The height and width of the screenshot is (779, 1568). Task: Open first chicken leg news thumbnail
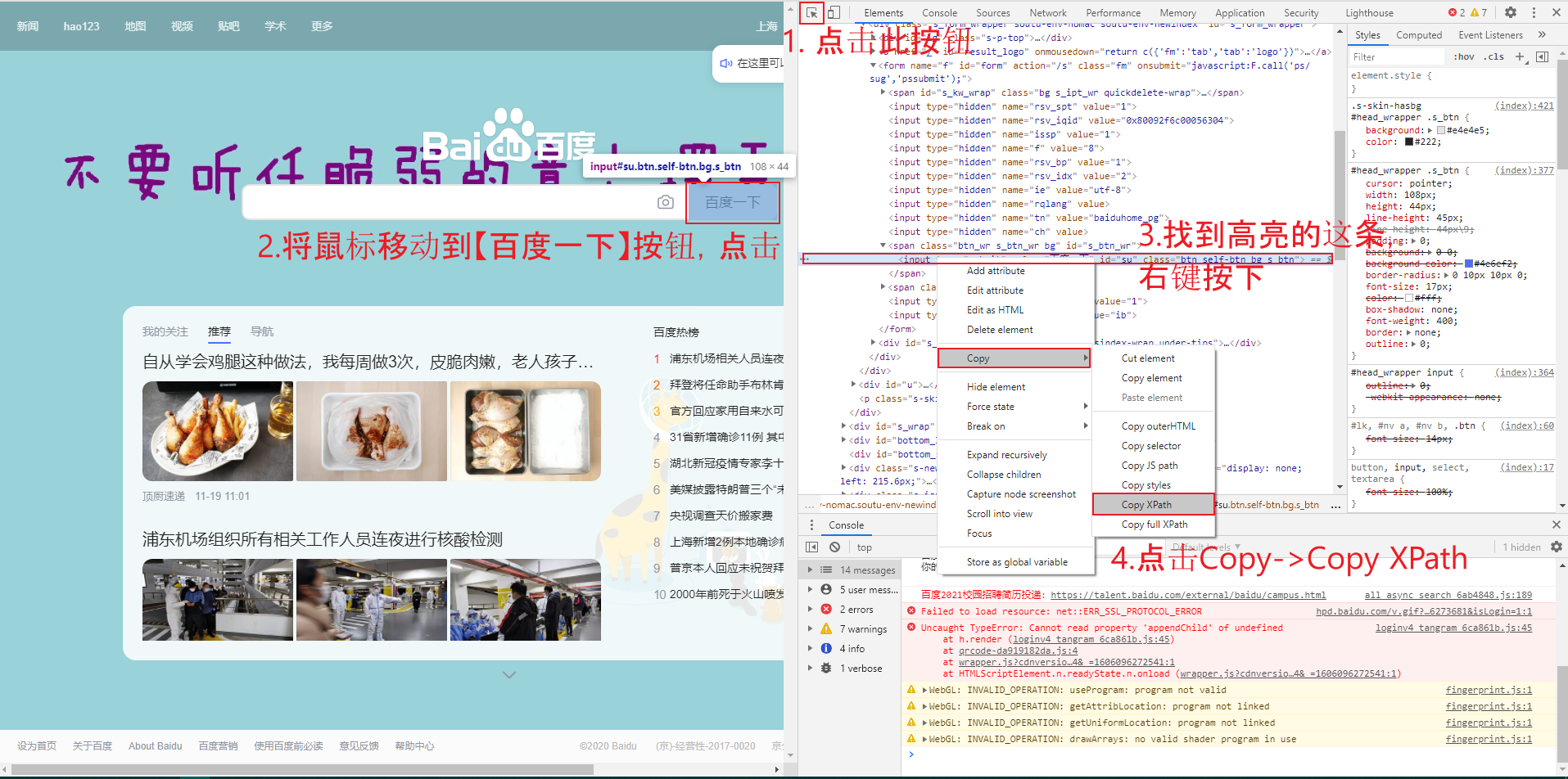pyautogui.click(x=218, y=431)
